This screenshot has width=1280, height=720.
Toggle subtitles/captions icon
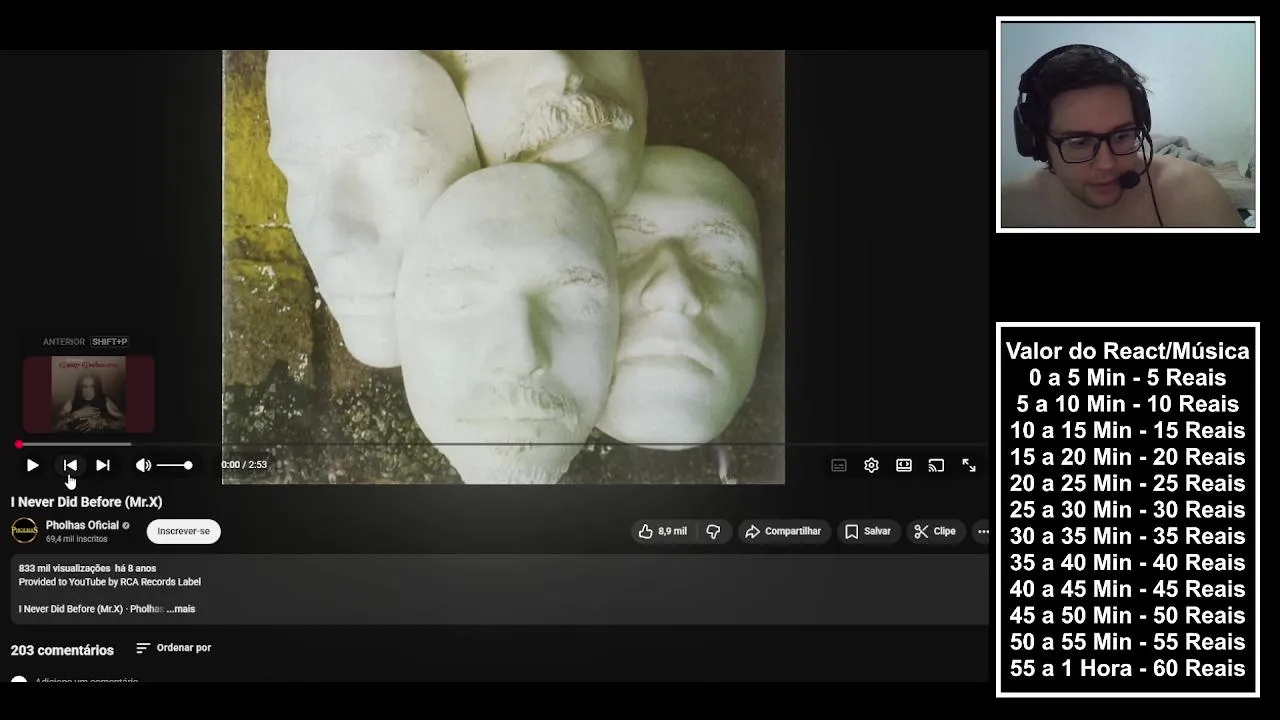coord(839,465)
